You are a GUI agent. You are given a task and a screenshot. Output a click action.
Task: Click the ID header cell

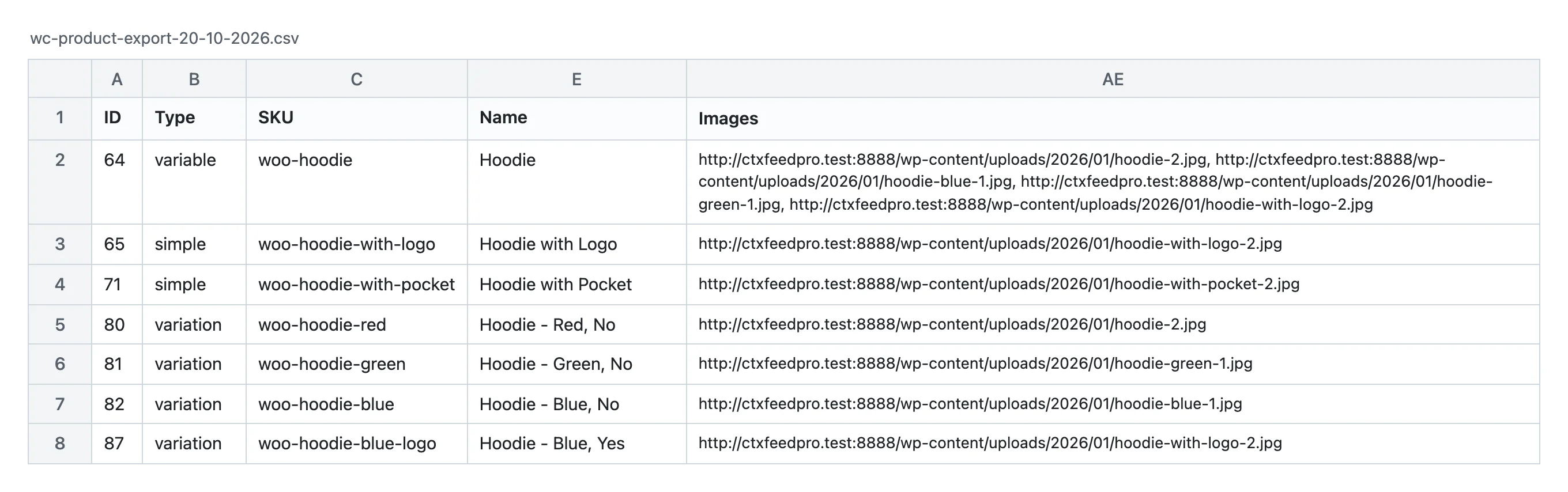click(x=117, y=118)
